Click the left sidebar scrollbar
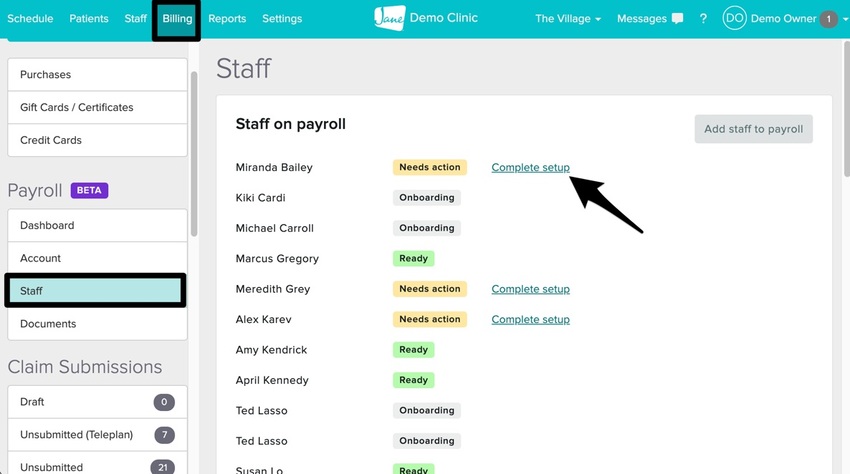Image resolution: width=850 pixels, height=474 pixels. click(x=194, y=150)
